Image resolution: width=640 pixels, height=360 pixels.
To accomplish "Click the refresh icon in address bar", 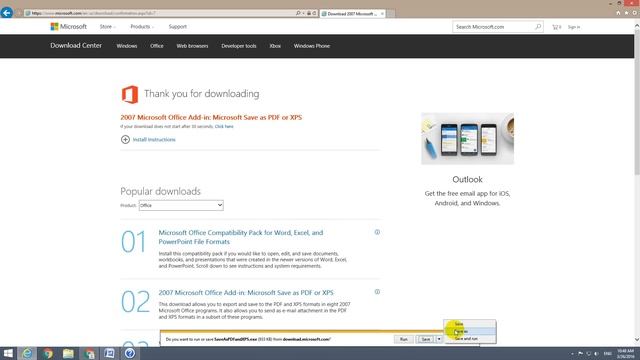I will tap(314, 13).
